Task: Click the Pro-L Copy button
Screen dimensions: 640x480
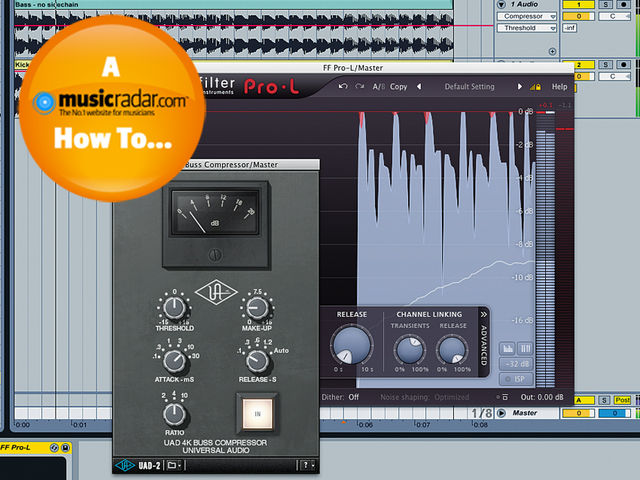Action: click(398, 87)
